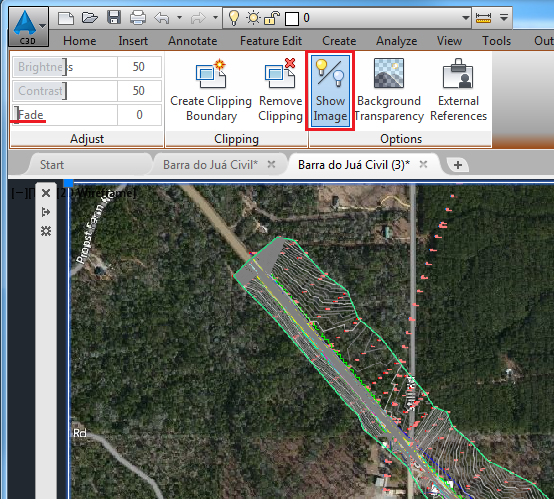Click the viewport [-] control label
The width and height of the screenshot is (554, 499).
click(17, 193)
